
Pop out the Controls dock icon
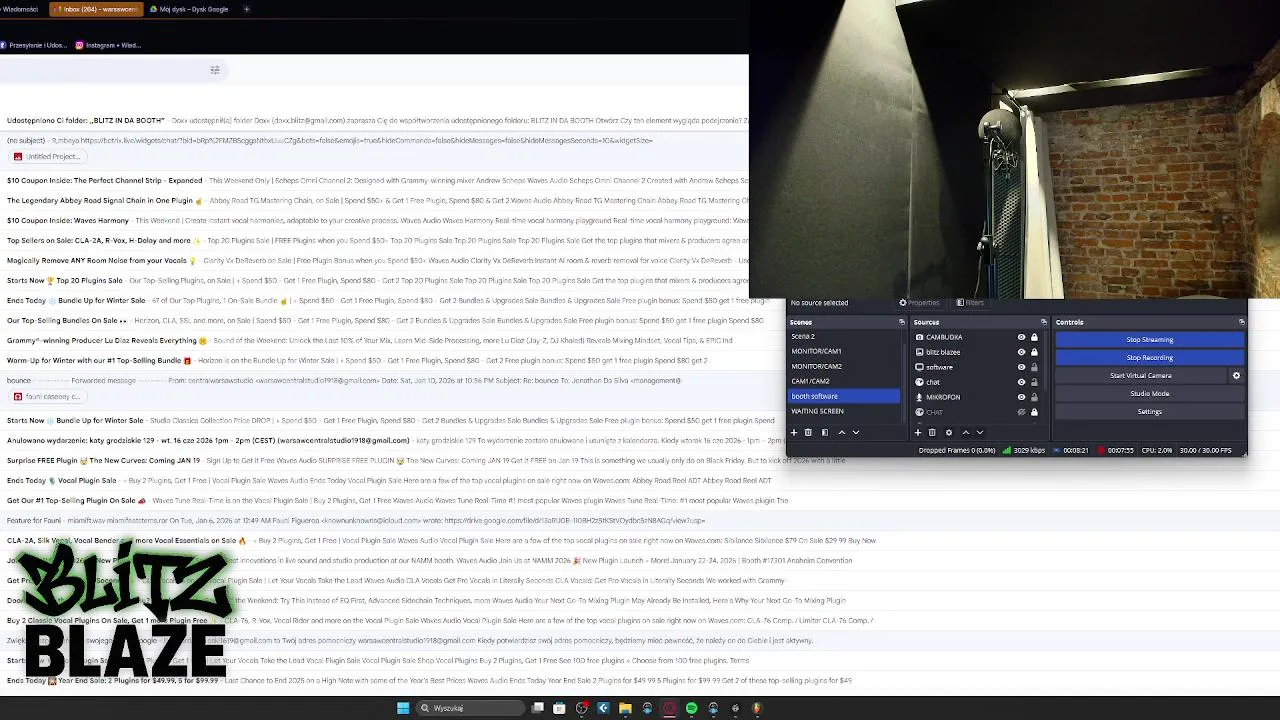(x=1241, y=322)
